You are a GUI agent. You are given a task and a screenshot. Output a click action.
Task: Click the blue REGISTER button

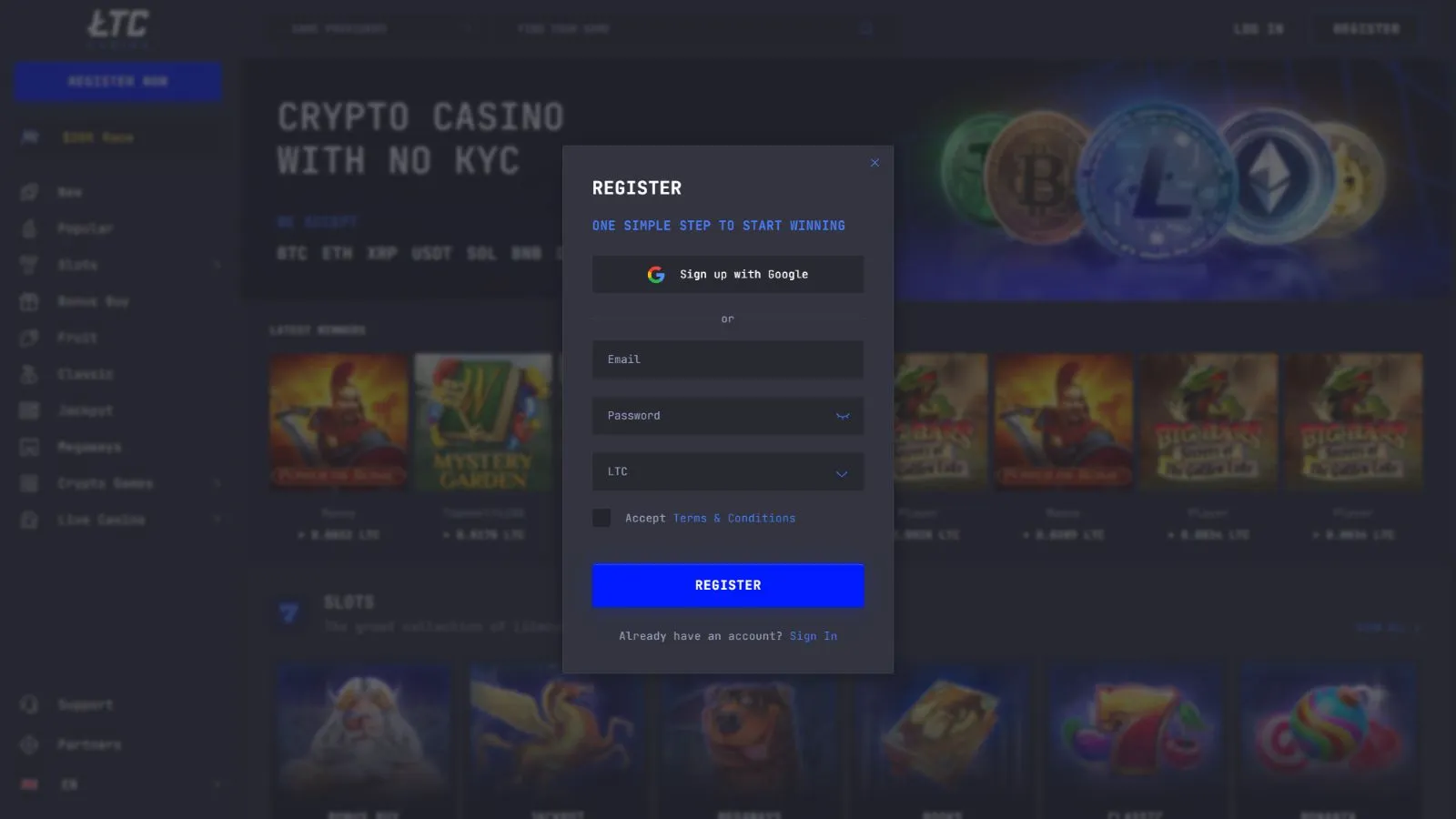click(728, 585)
